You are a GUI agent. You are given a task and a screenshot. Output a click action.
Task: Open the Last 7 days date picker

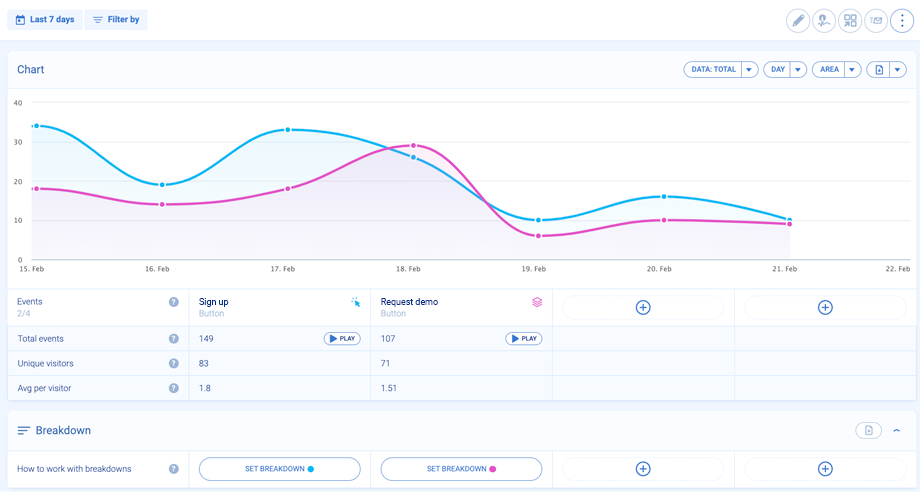pos(45,19)
